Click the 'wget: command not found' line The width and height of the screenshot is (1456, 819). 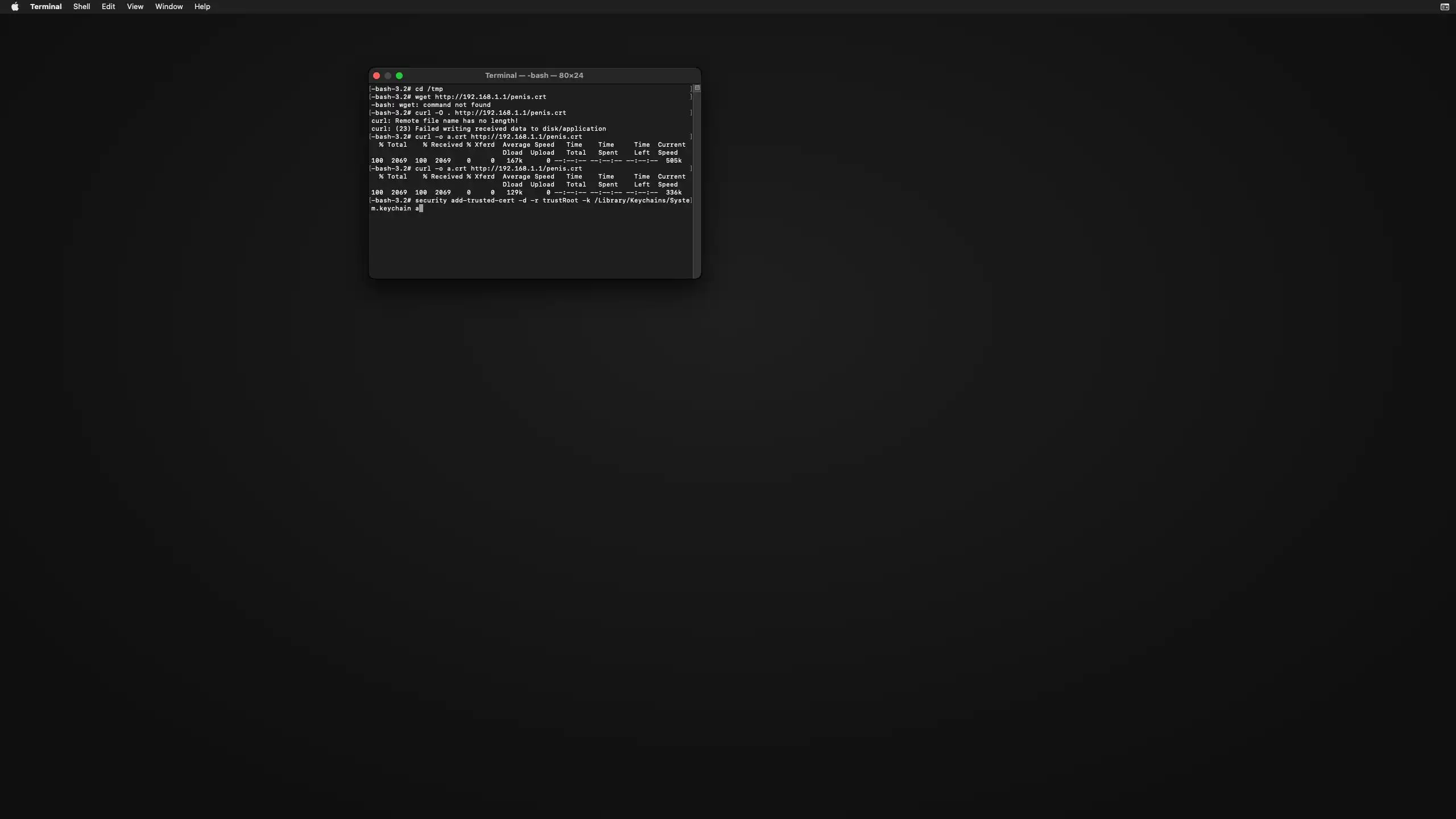[x=431, y=105]
